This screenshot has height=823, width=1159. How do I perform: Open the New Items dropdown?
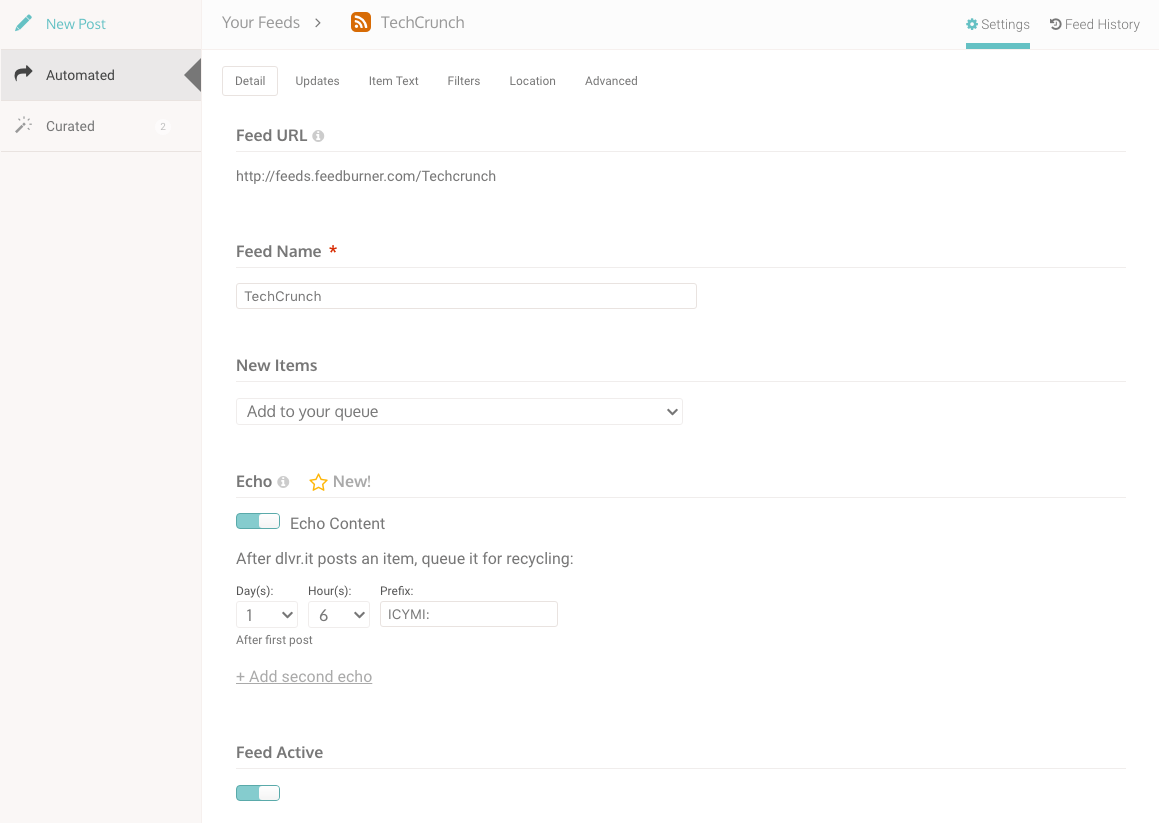[459, 412]
